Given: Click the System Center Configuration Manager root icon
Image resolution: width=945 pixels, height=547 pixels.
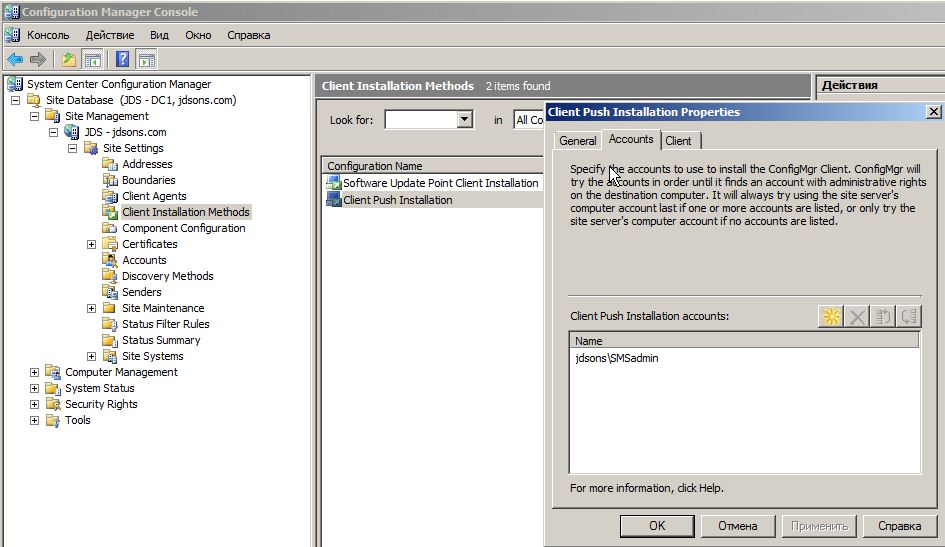Looking at the screenshot, I should click(15, 84).
